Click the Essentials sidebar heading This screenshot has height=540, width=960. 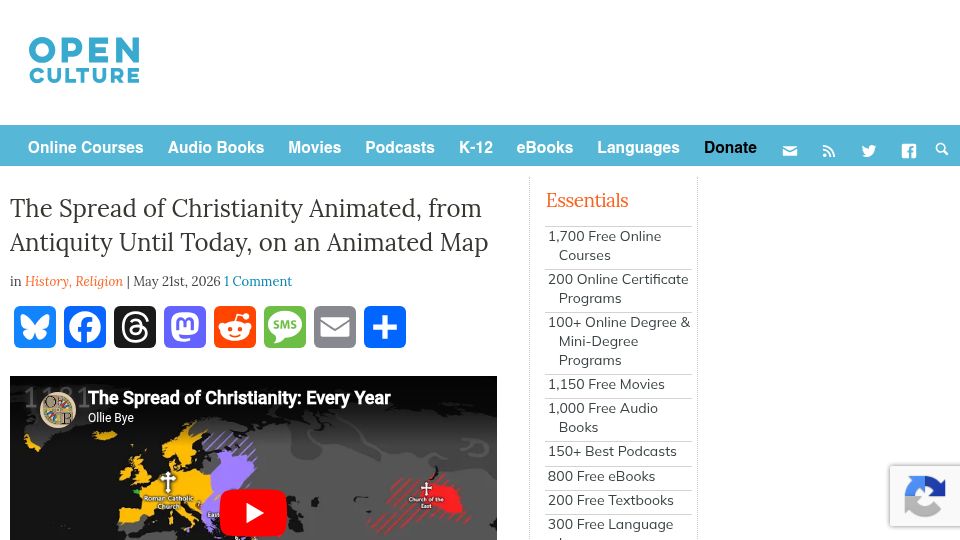[587, 200]
